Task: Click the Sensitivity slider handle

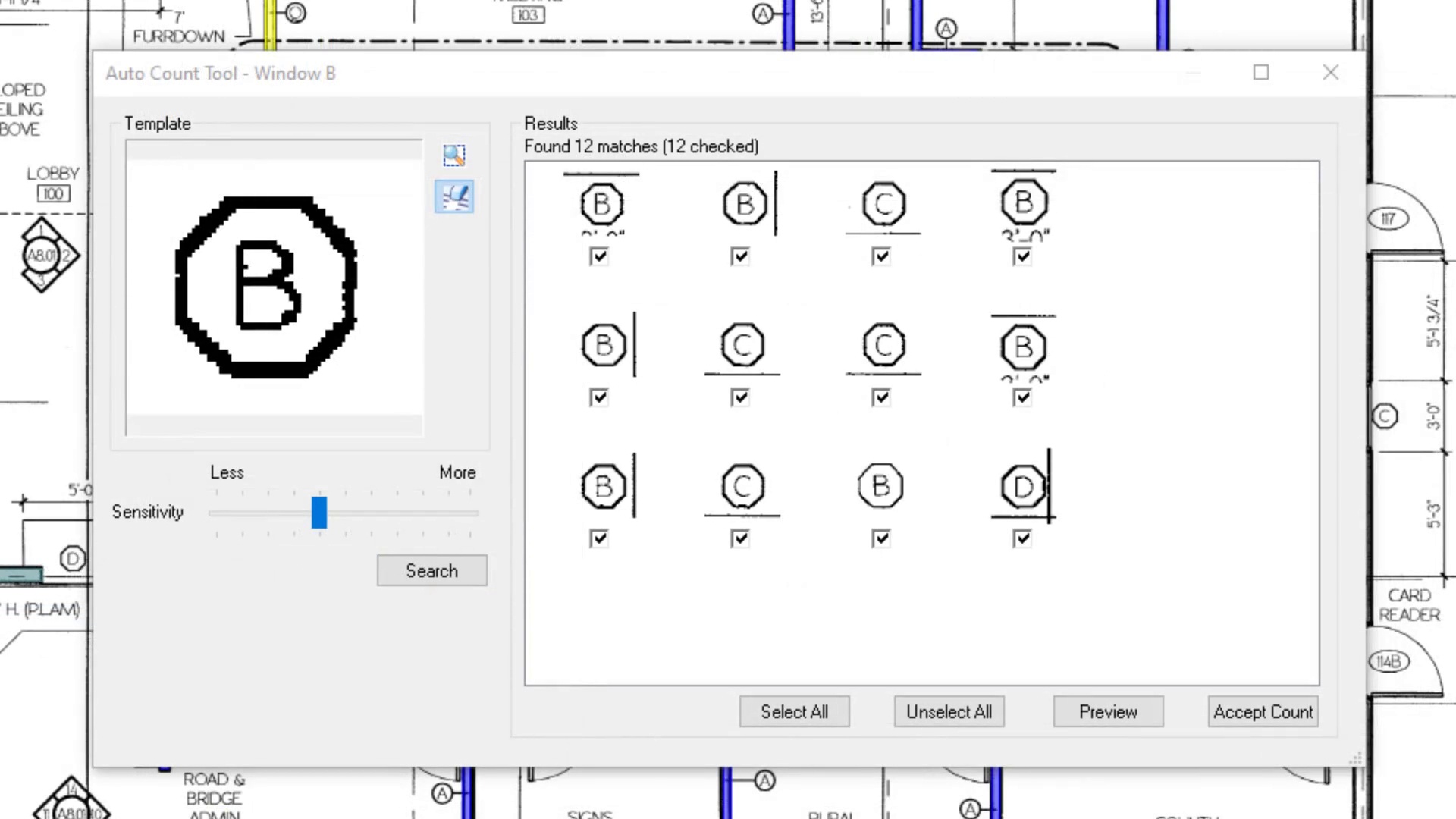Action: pos(319,513)
